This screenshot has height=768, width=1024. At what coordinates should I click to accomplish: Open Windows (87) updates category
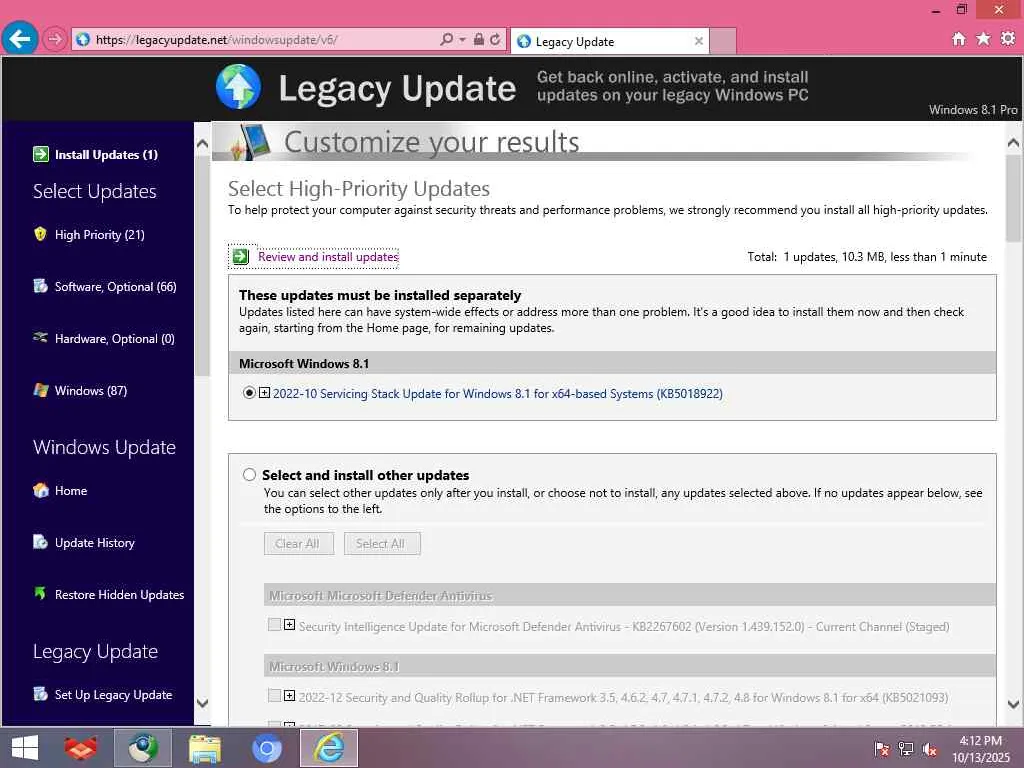click(91, 391)
